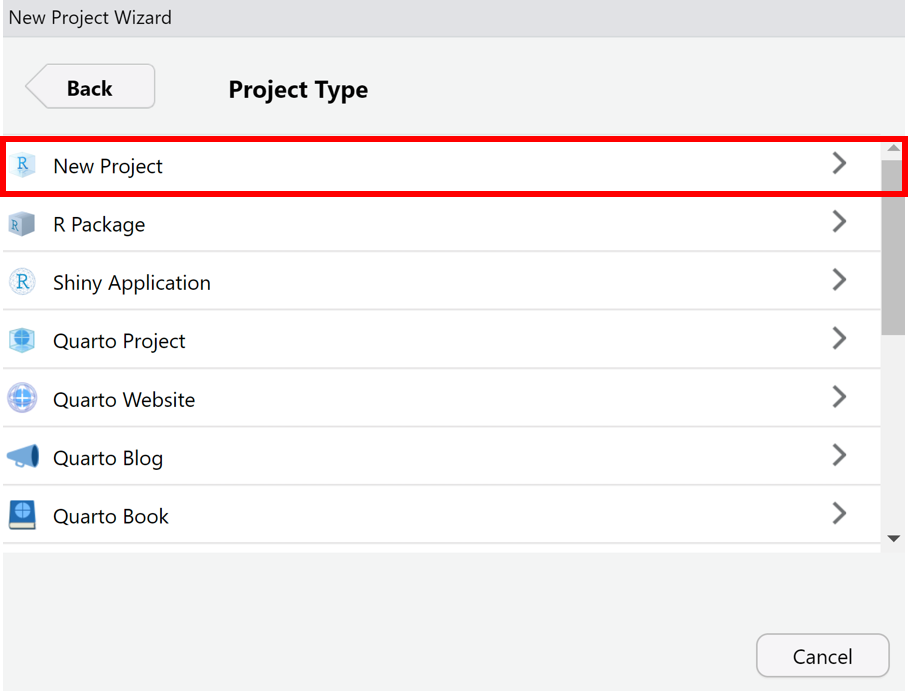Viewport: 908px width, 691px height.
Task: Click the scrollbar up arrow
Action: [x=894, y=148]
